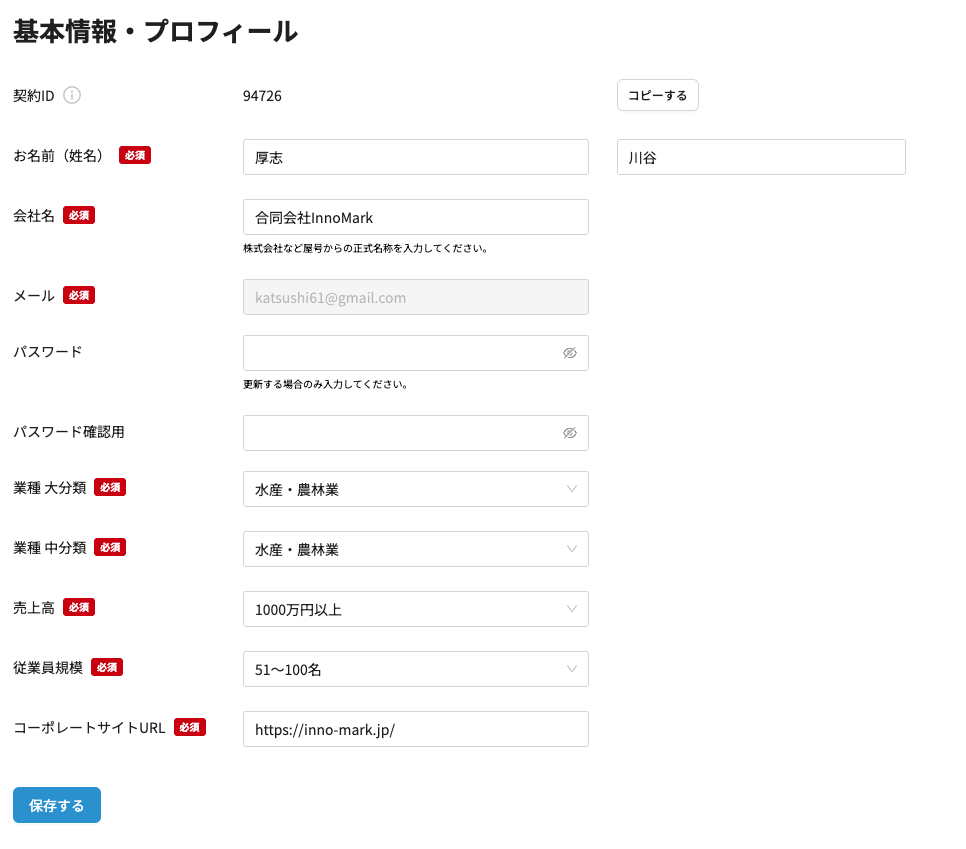
Task: Toggle password visibility in パスワード field
Action: coord(570,353)
